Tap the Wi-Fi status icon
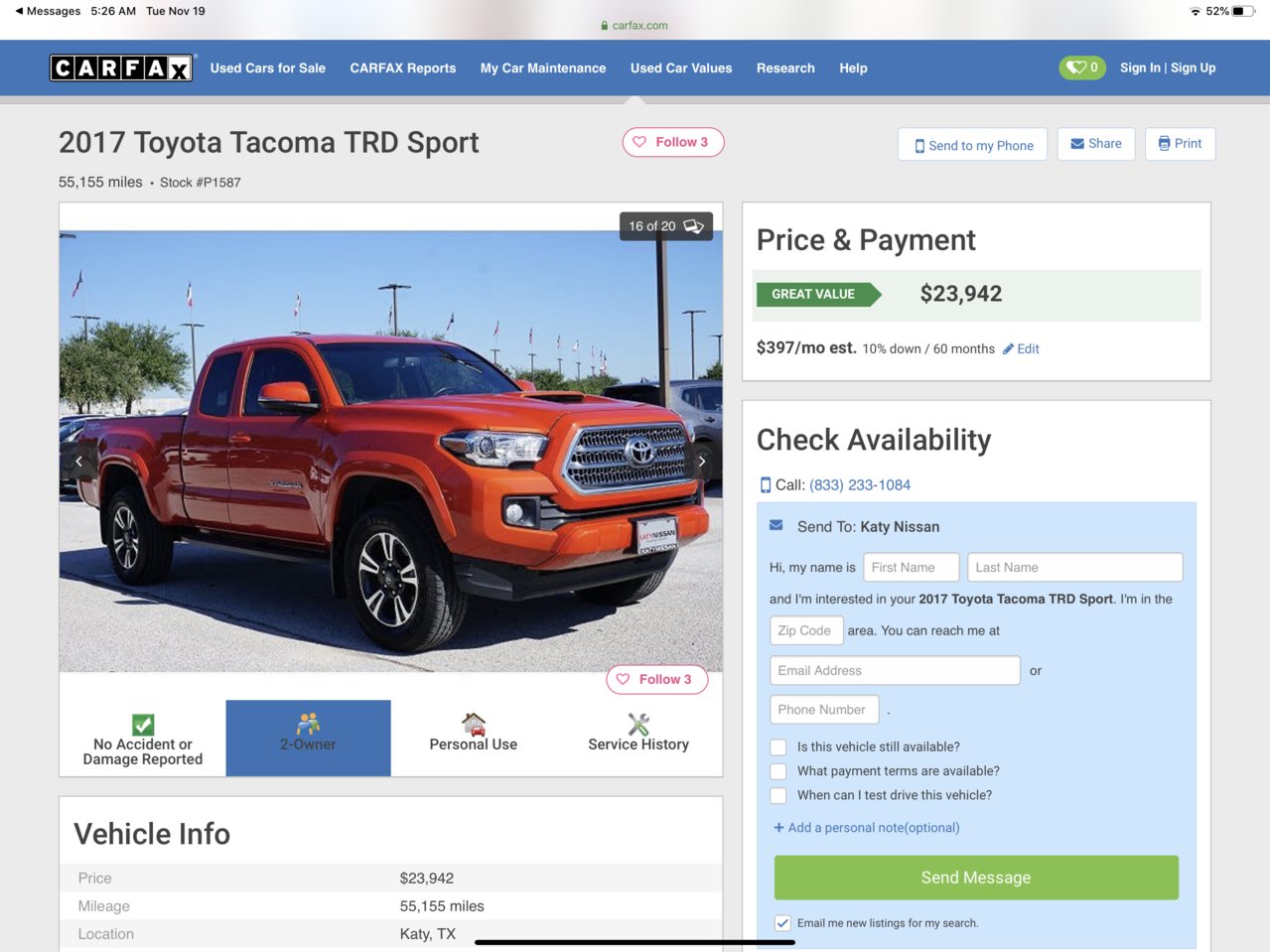This screenshot has height=952, width=1270. (1195, 11)
